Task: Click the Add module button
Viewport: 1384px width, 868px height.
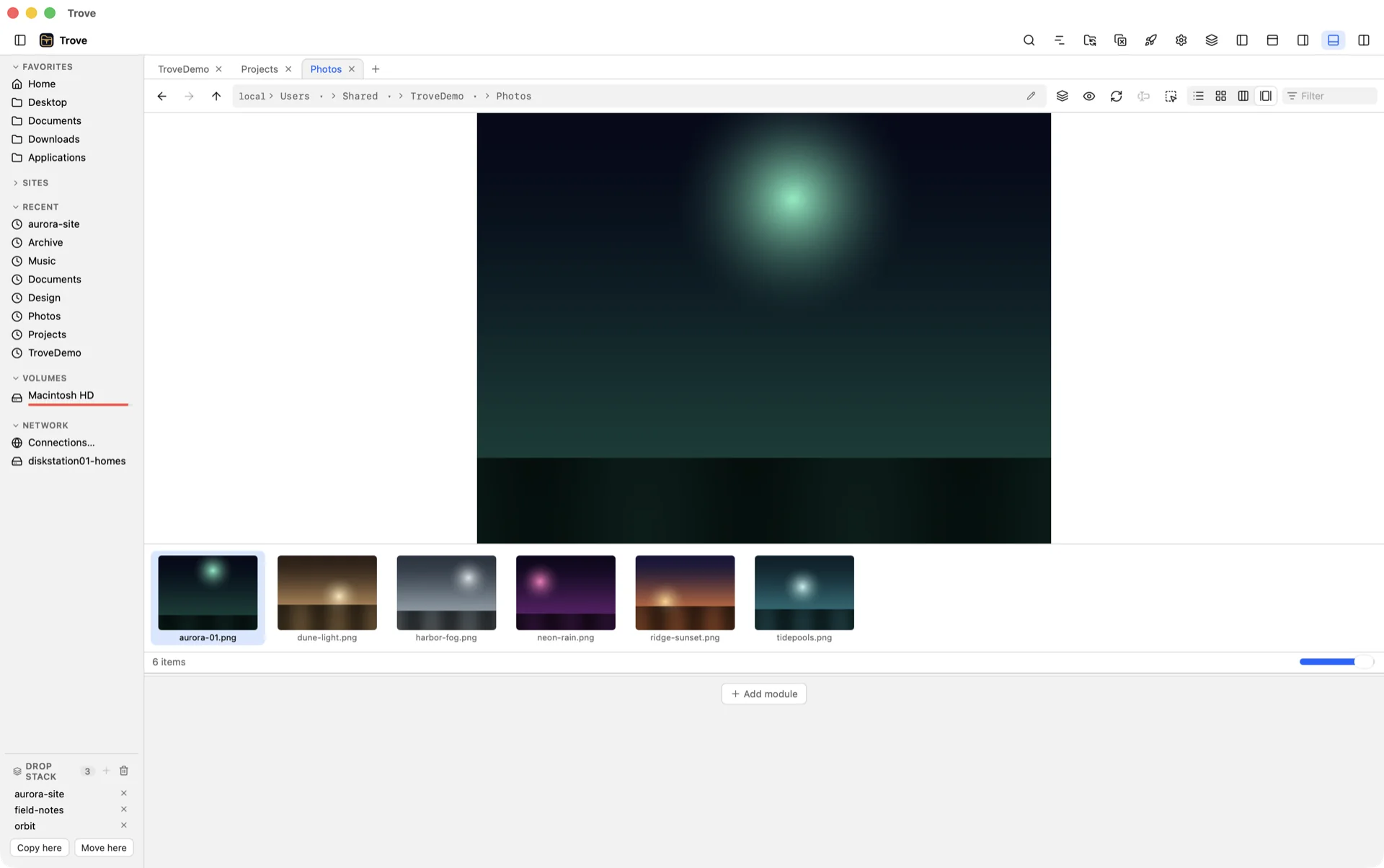Action: point(764,694)
